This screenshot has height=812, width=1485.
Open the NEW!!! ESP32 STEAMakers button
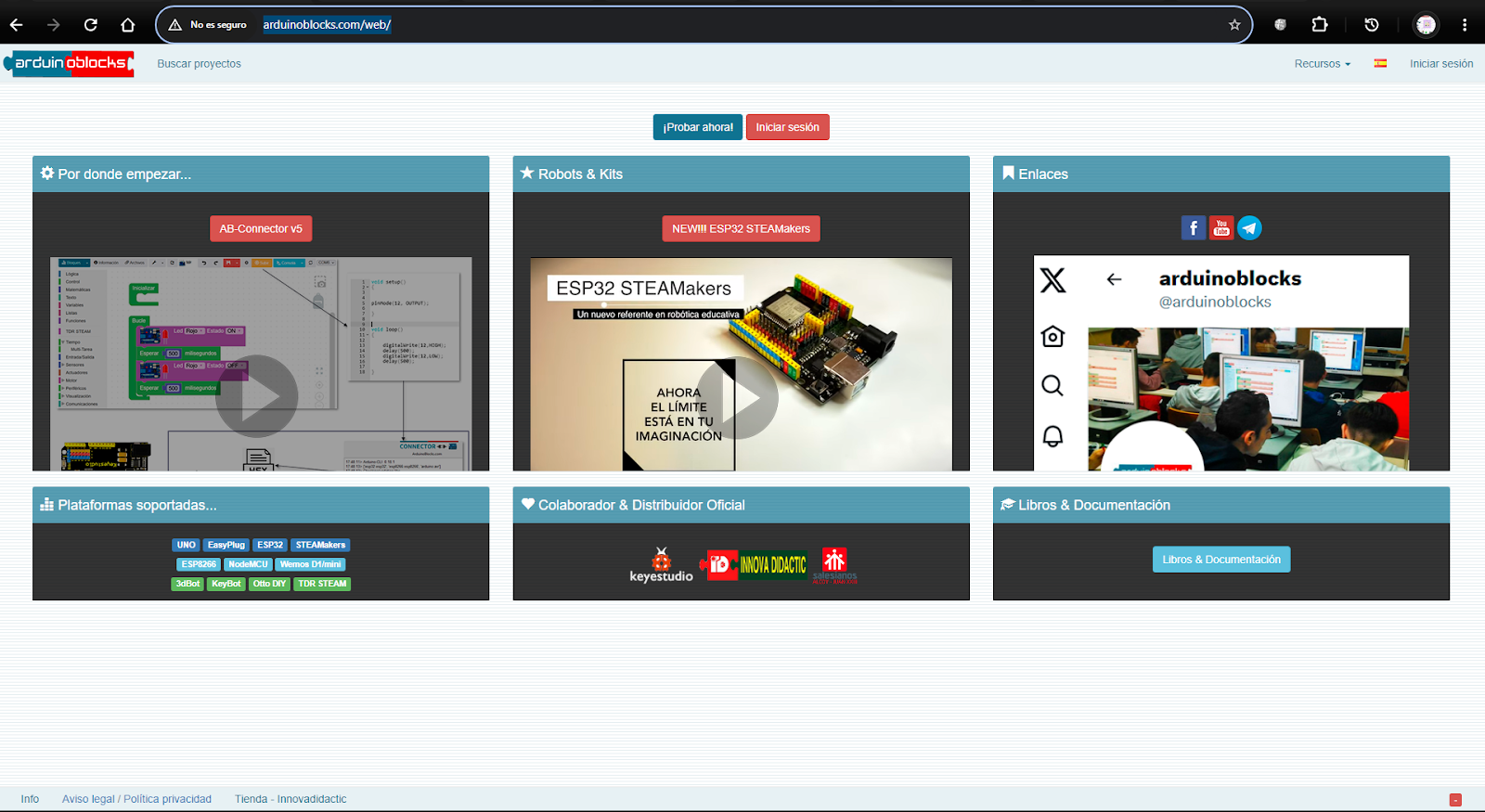coord(741,228)
